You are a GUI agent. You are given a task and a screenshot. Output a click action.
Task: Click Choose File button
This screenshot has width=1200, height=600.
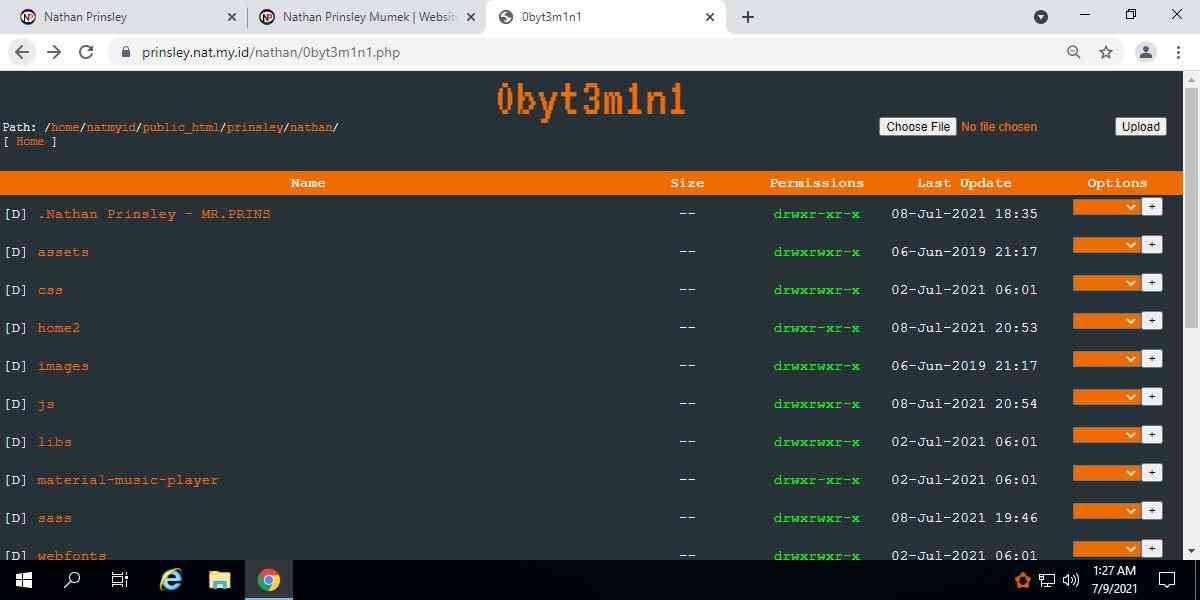pyautogui.click(x=918, y=127)
